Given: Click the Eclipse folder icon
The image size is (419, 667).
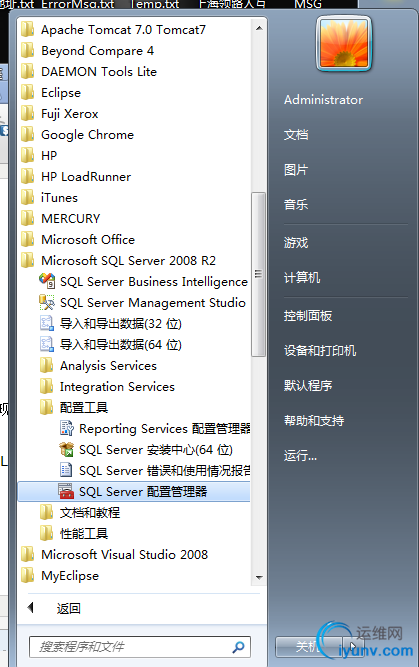Looking at the screenshot, I should coord(28,92).
